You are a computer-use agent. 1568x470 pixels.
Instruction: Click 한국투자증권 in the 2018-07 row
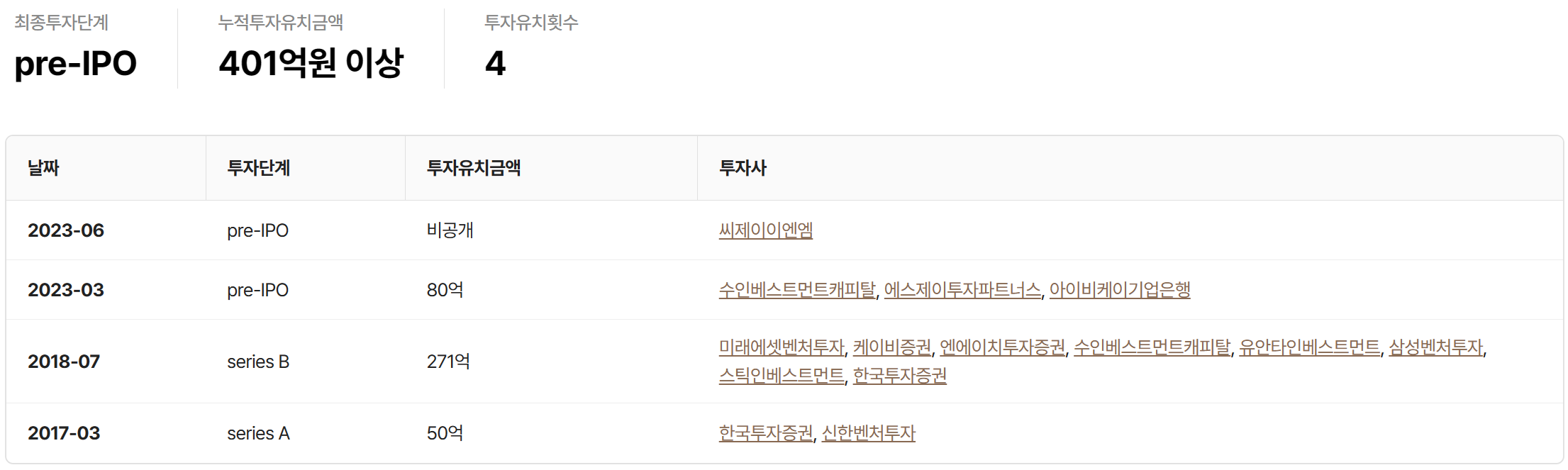click(x=899, y=376)
